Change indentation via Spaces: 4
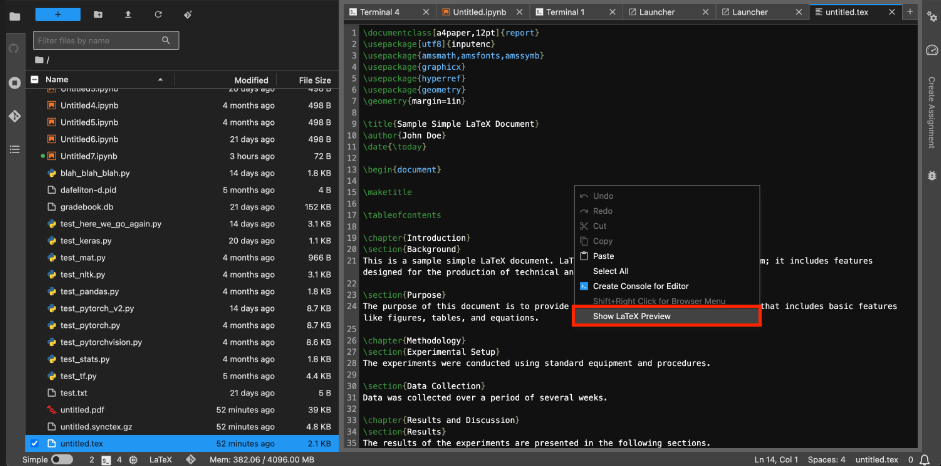 click(827, 460)
